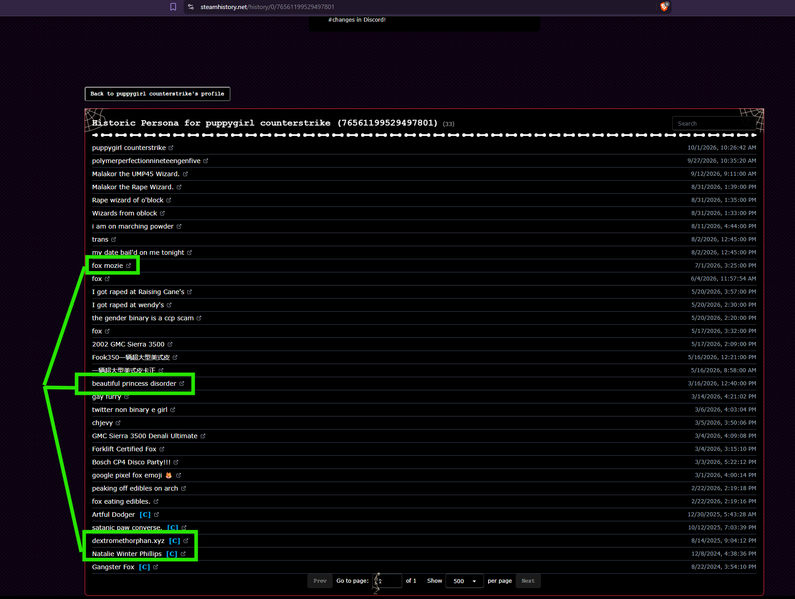Click the [C] badge next to Natalie Winter Phillips

(172, 554)
